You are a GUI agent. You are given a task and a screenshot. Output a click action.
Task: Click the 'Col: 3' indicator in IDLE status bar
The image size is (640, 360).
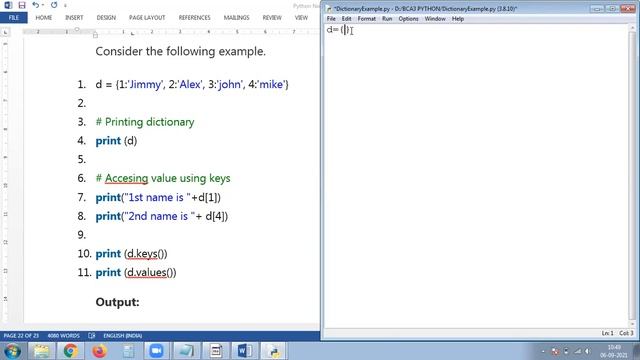626,333
